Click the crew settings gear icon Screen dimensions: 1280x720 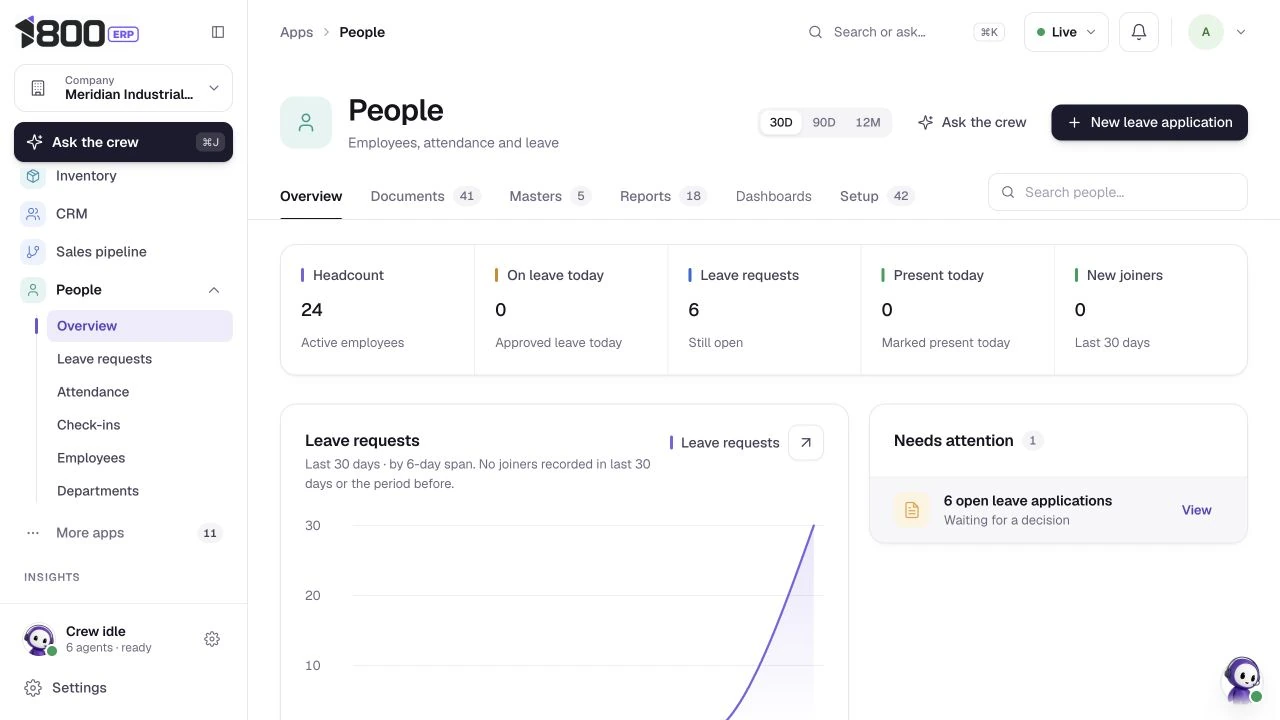(x=212, y=639)
